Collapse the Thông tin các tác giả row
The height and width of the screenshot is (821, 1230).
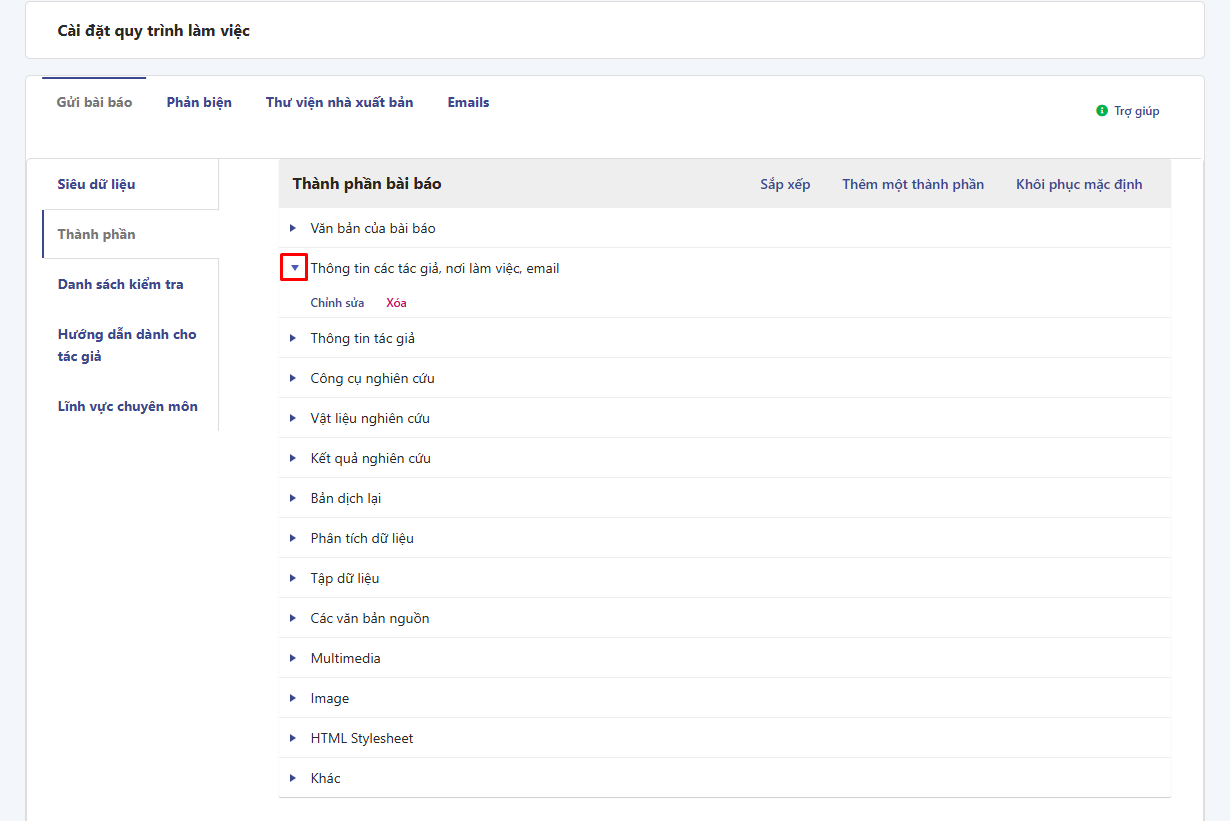(293, 268)
